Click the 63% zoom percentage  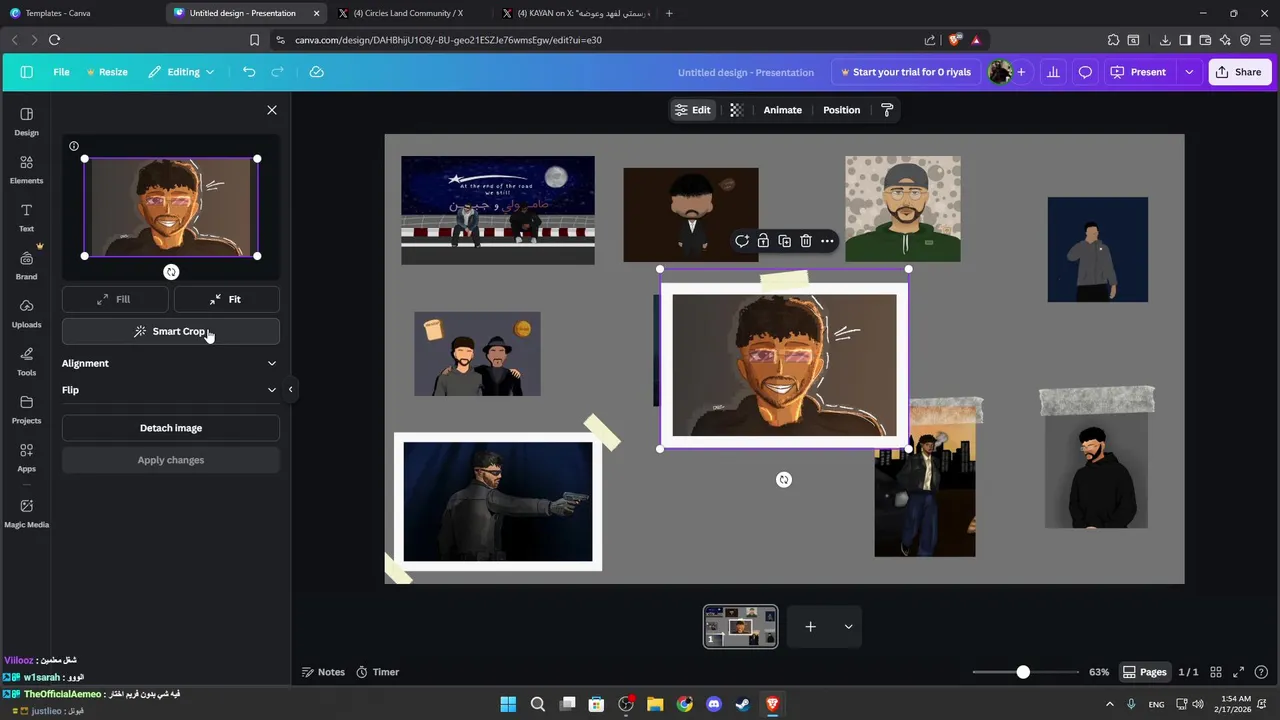point(1099,672)
